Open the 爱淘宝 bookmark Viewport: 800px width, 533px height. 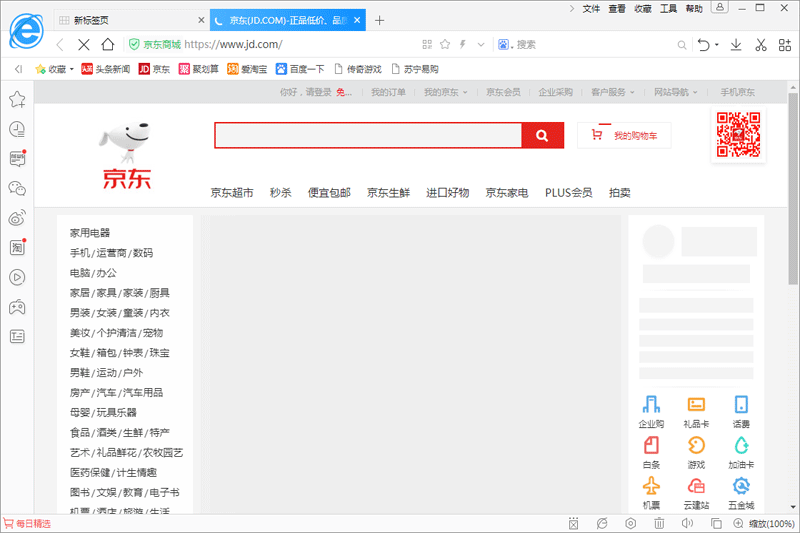pyautogui.click(x=247, y=69)
